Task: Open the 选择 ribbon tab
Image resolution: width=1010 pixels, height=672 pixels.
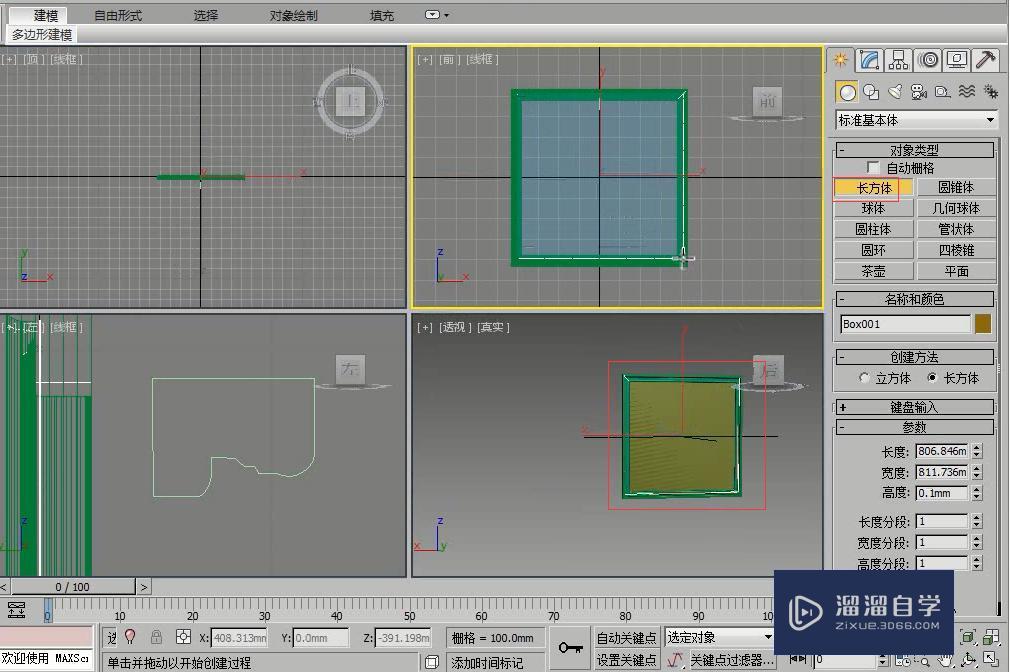Action: click(206, 15)
